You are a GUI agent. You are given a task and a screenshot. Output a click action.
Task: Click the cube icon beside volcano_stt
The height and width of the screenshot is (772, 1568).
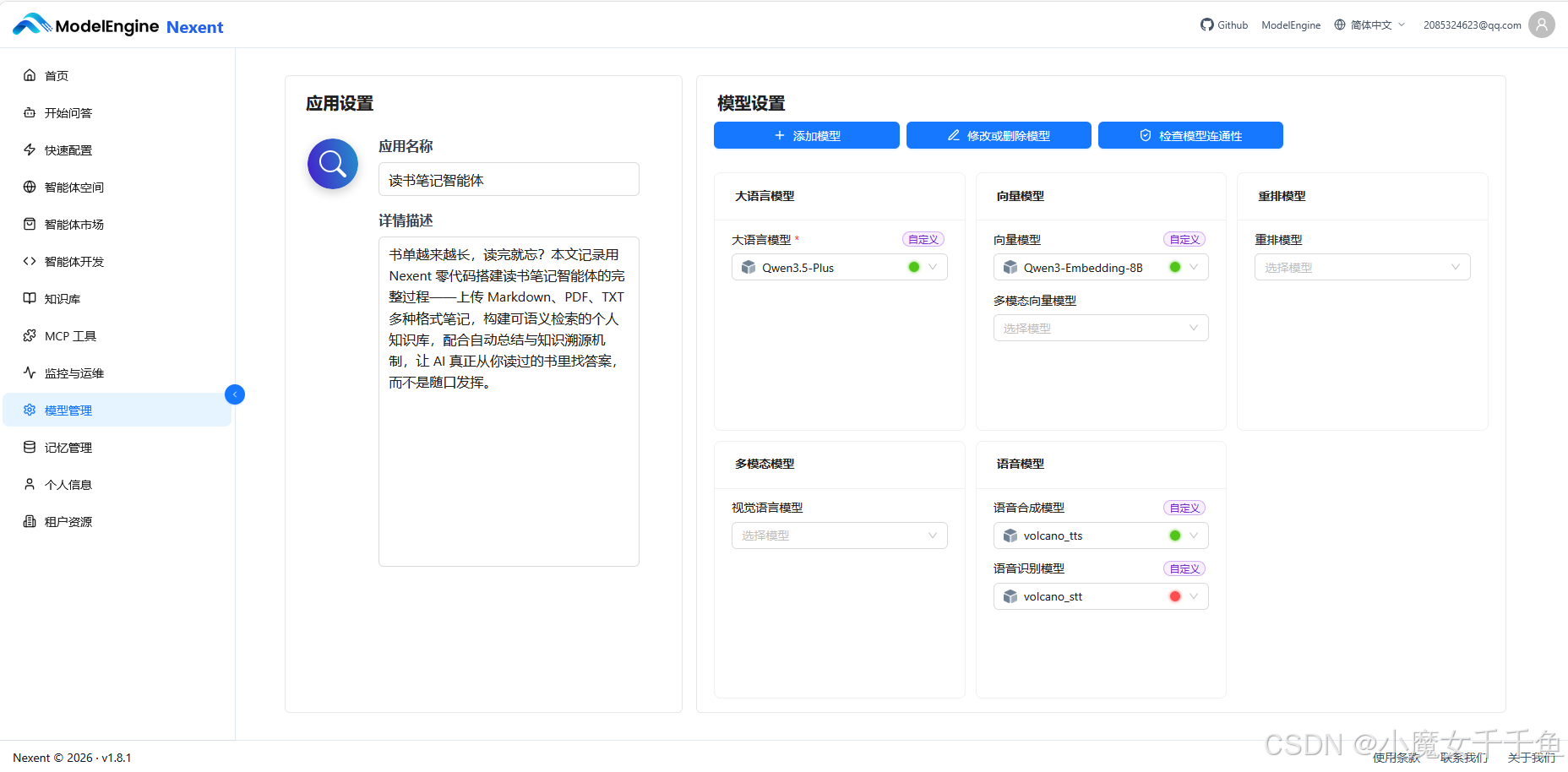tap(1010, 596)
